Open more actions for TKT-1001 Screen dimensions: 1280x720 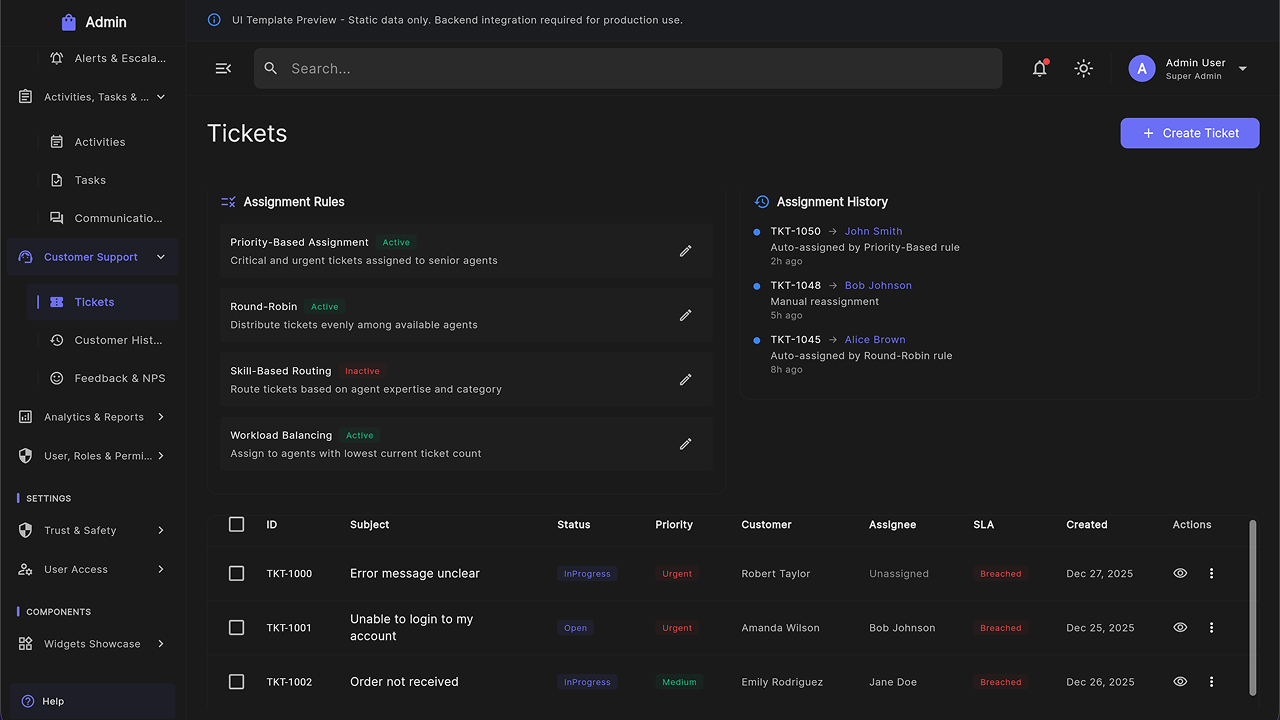tap(1211, 627)
